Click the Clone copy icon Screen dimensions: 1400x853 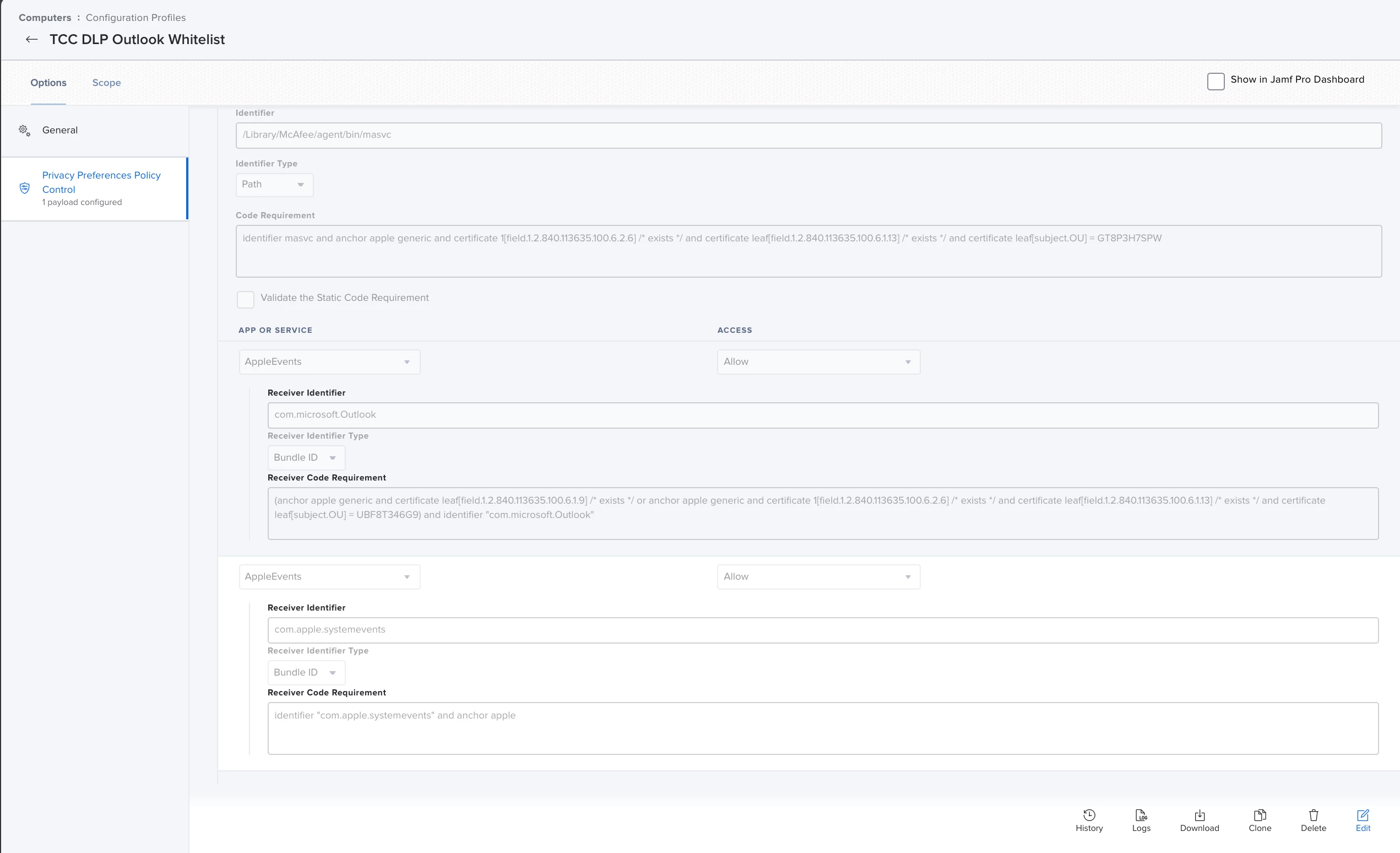tap(1260, 815)
